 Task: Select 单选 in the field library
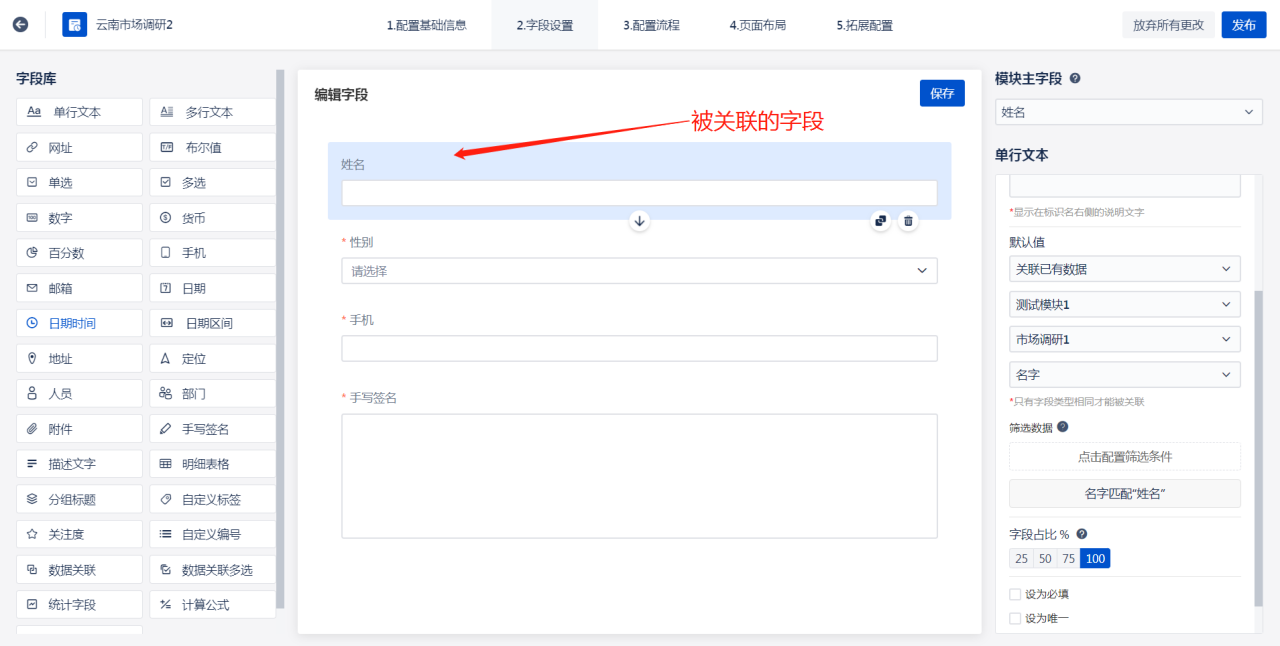[80, 183]
